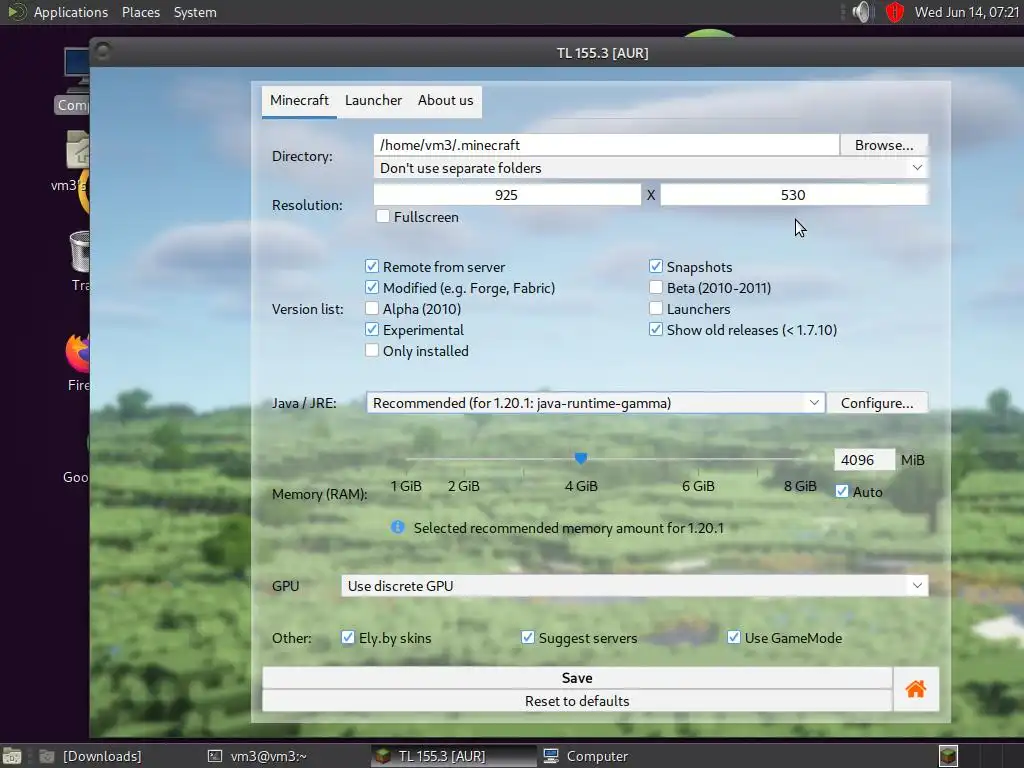Click the blue info icon near memory message
The image size is (1024, 768).
[397, 527]
